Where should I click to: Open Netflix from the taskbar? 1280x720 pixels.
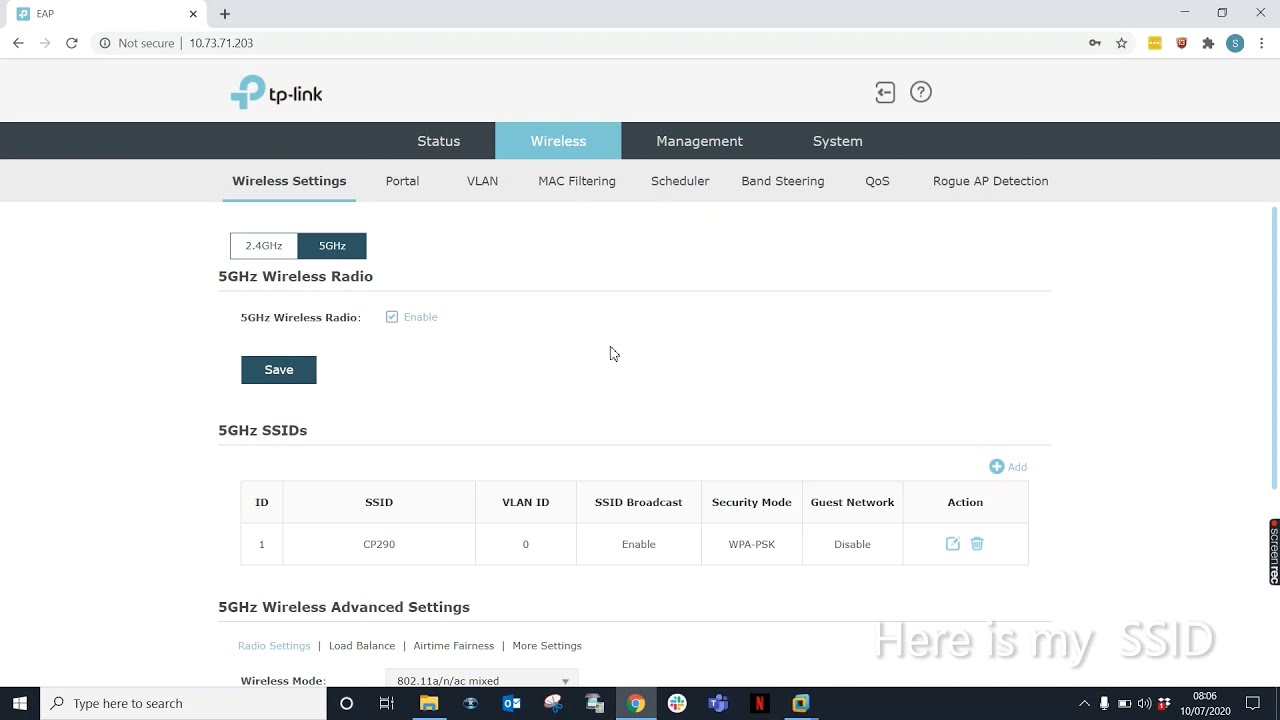(760, 703)
